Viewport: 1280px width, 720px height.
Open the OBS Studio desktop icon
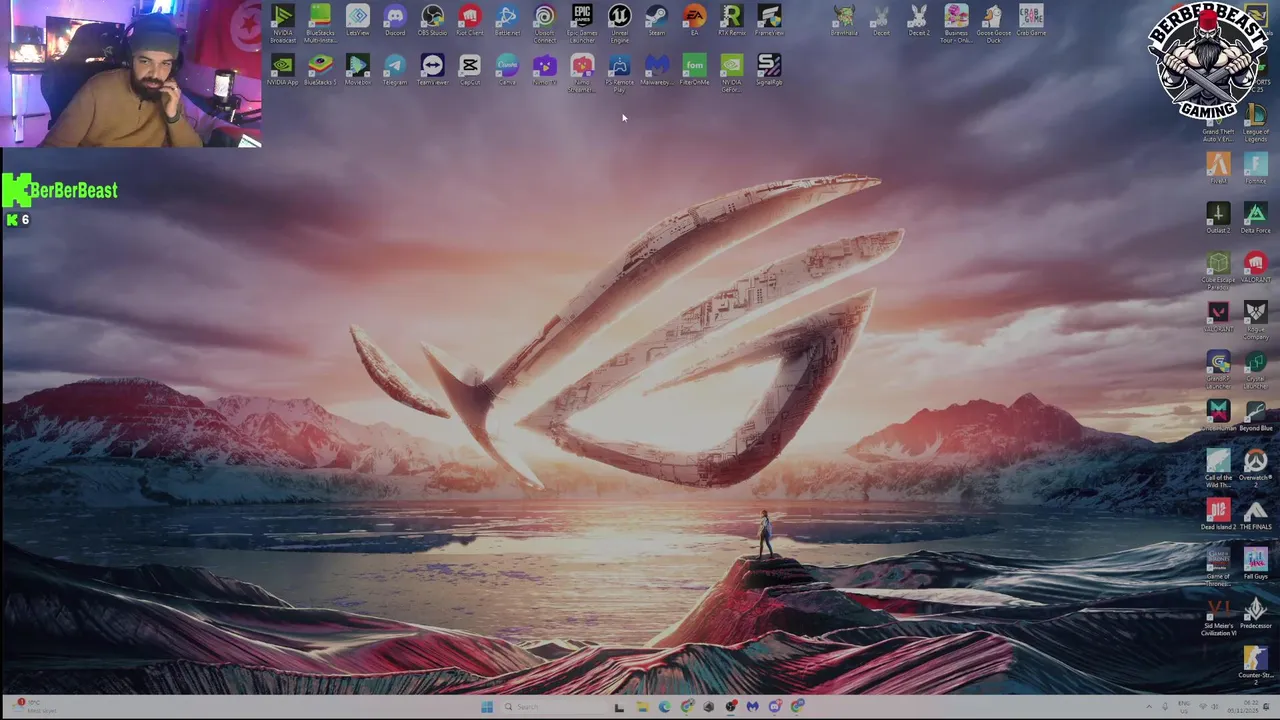click(432, 20)
